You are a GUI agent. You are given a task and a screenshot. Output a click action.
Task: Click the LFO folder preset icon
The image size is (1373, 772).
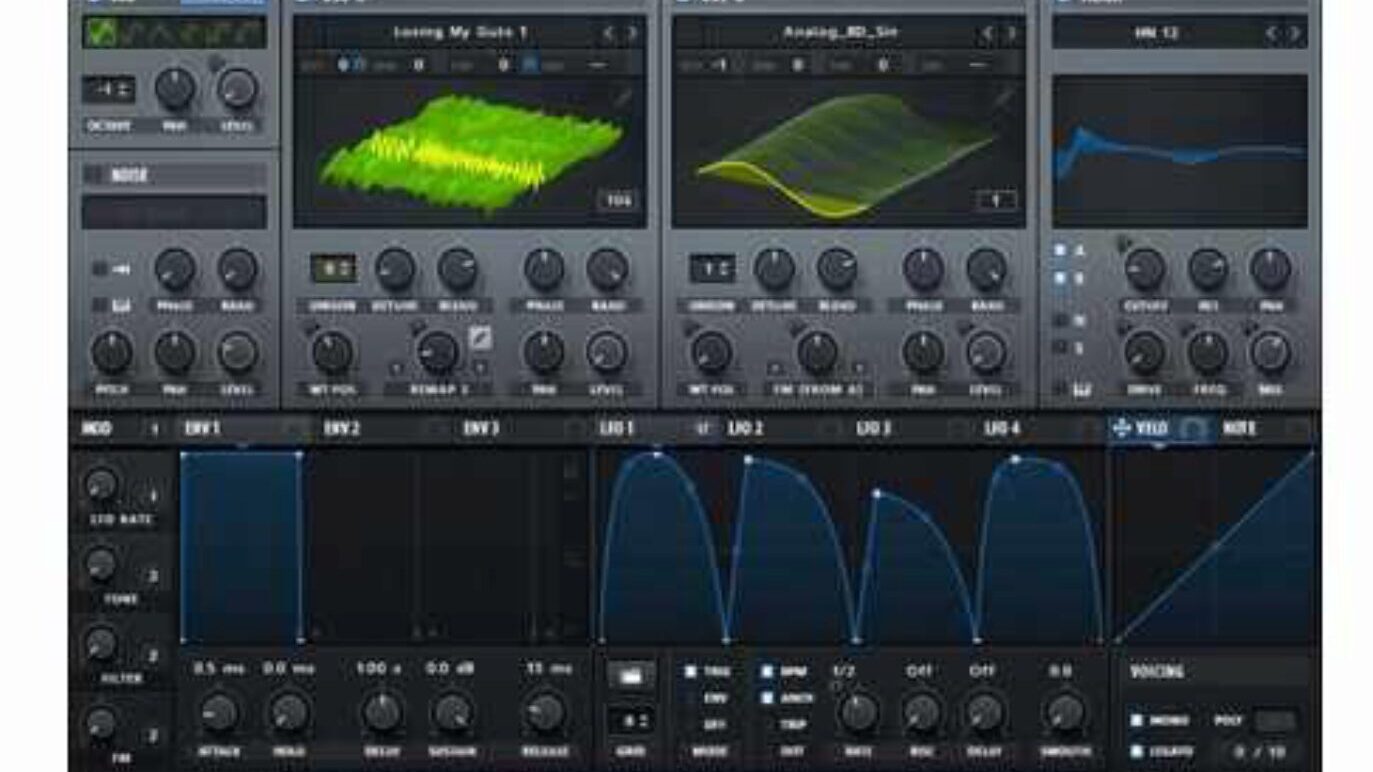[631, 676]
